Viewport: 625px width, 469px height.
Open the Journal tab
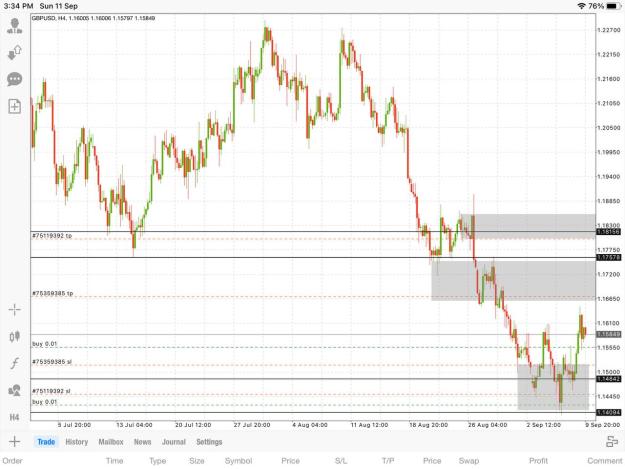174,442
